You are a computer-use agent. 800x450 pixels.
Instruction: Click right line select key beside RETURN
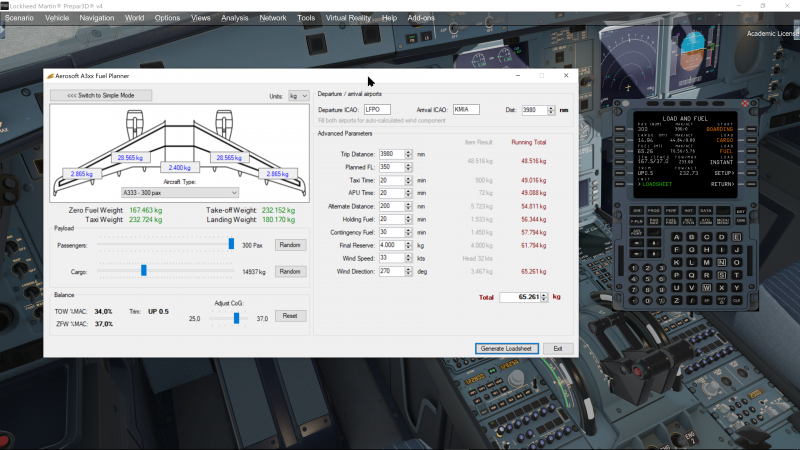[x=752, y=184]
